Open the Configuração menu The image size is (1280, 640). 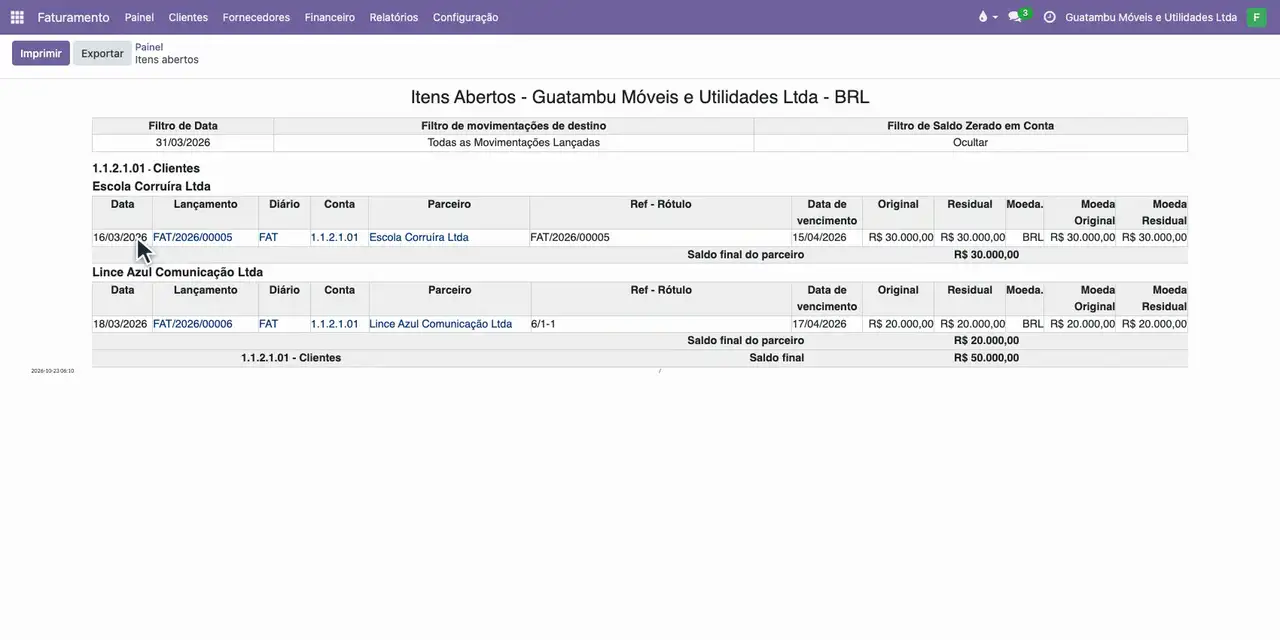pyautogui.click(x=465, y=17)
